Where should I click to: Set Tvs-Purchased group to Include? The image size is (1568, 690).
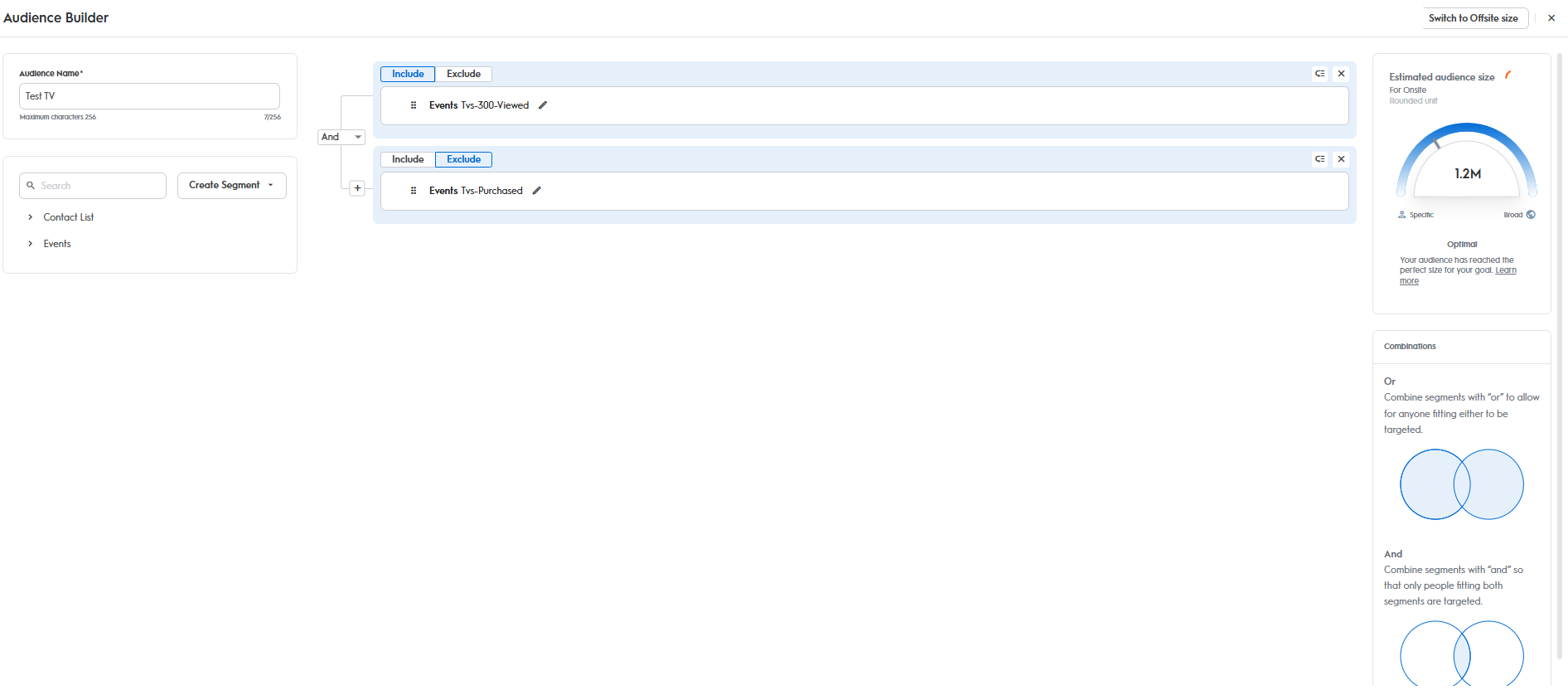coord(408,159)
